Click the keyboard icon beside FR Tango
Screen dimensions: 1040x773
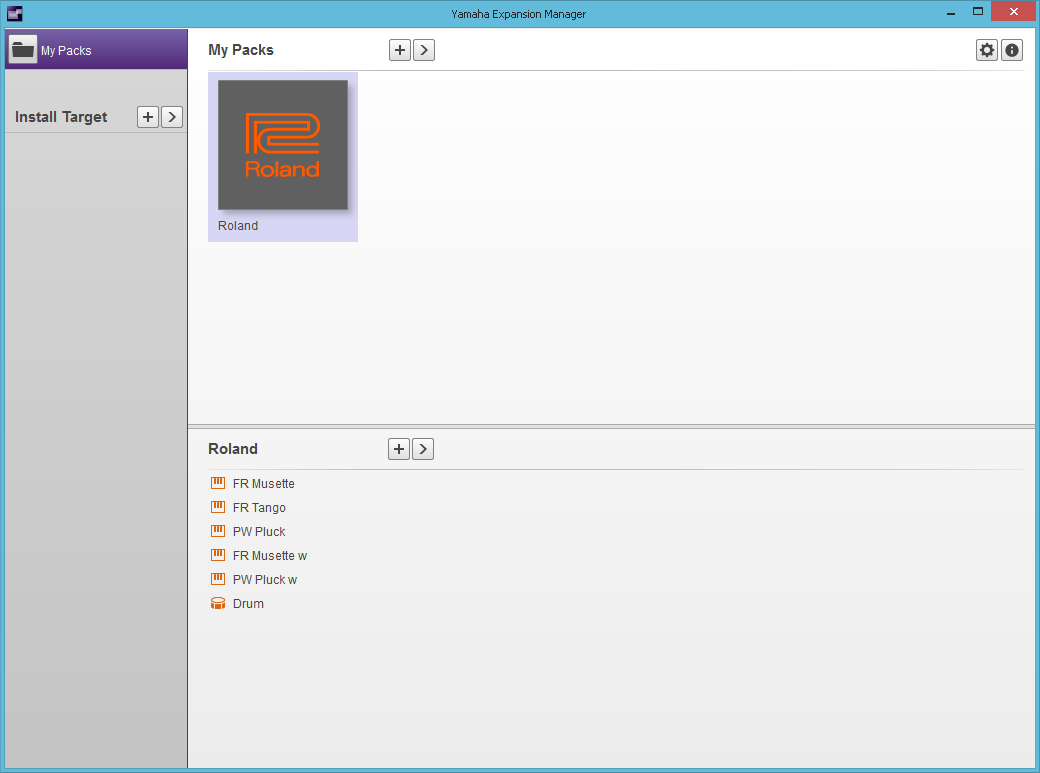click(x=218, y=507)
